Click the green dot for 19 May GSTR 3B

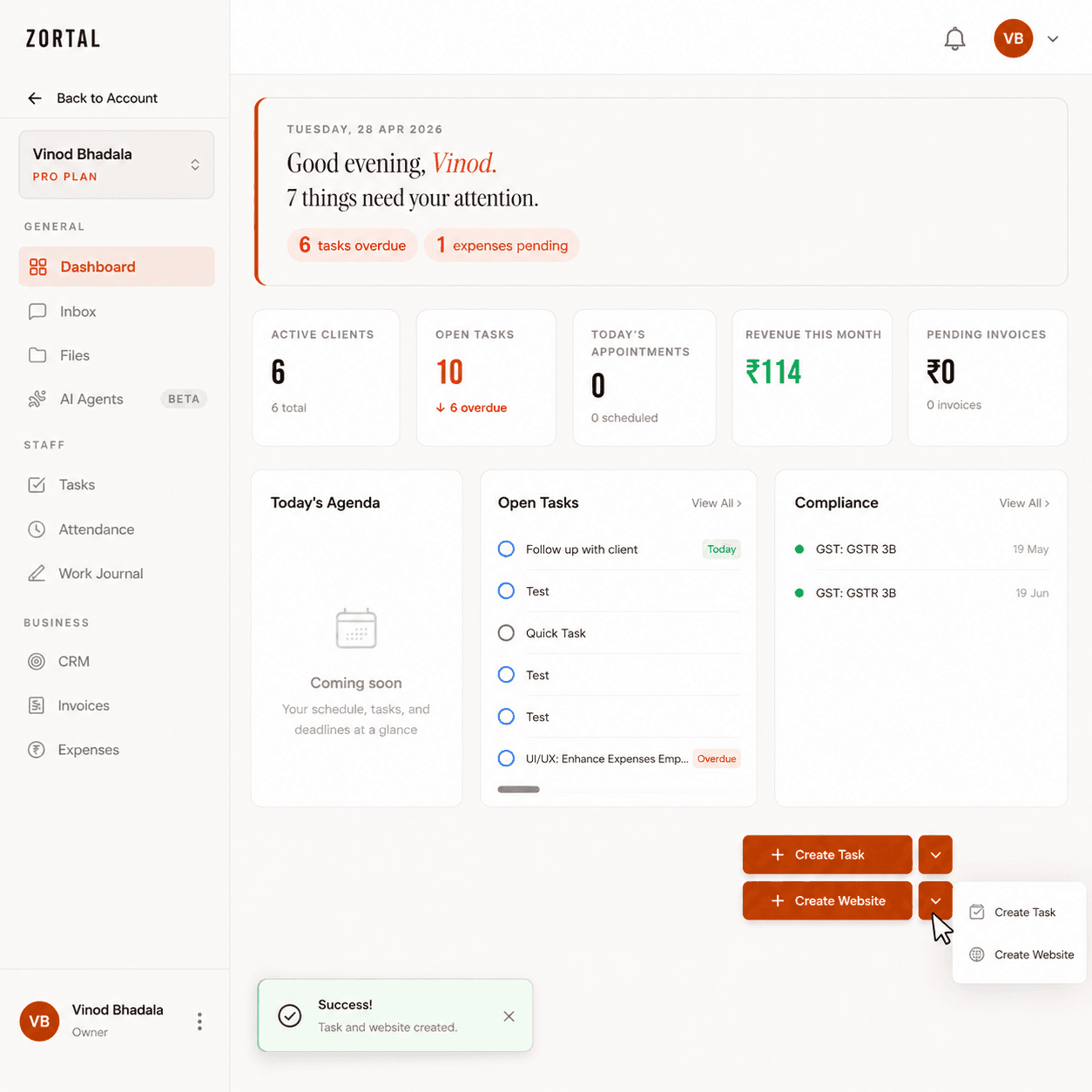799,549
